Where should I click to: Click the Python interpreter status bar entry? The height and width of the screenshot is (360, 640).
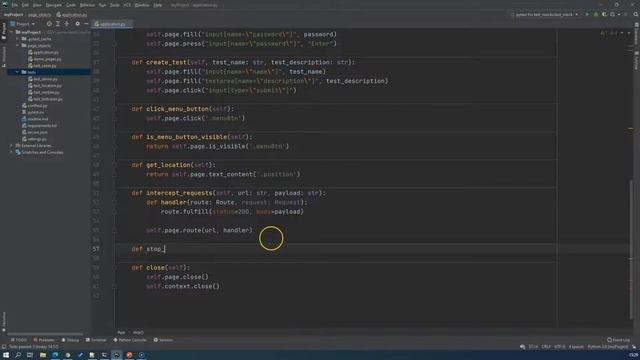[608, 347]
